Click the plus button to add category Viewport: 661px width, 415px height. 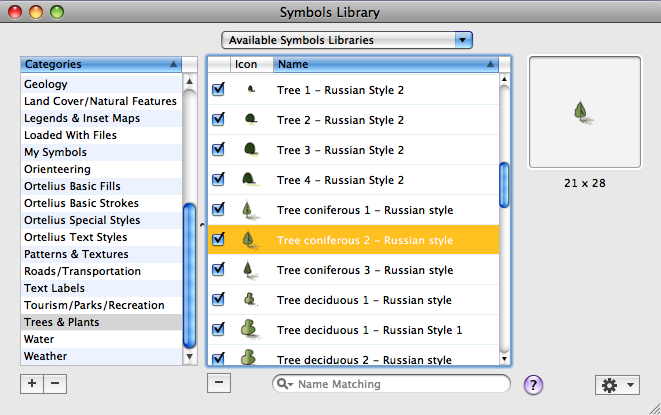click(x=32, y=383)
